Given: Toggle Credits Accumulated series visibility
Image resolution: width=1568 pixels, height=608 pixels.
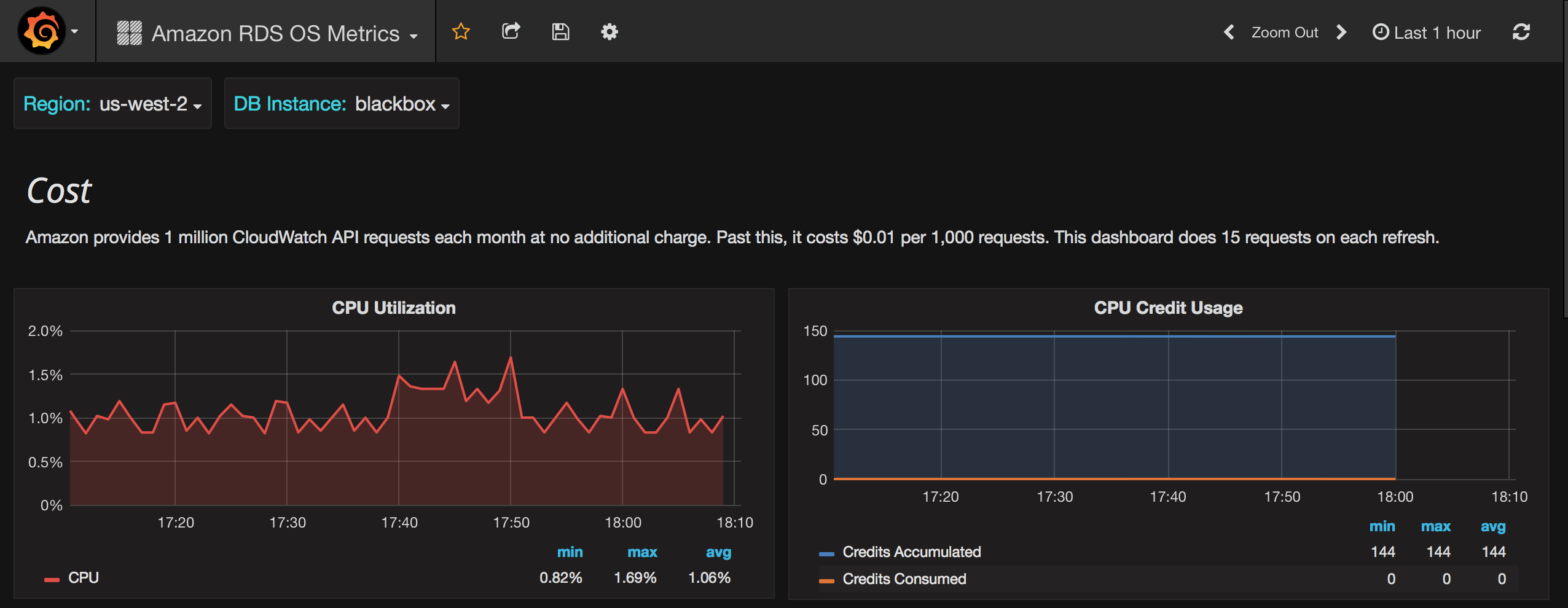Looking at the screenshot, I should (911, 552).
